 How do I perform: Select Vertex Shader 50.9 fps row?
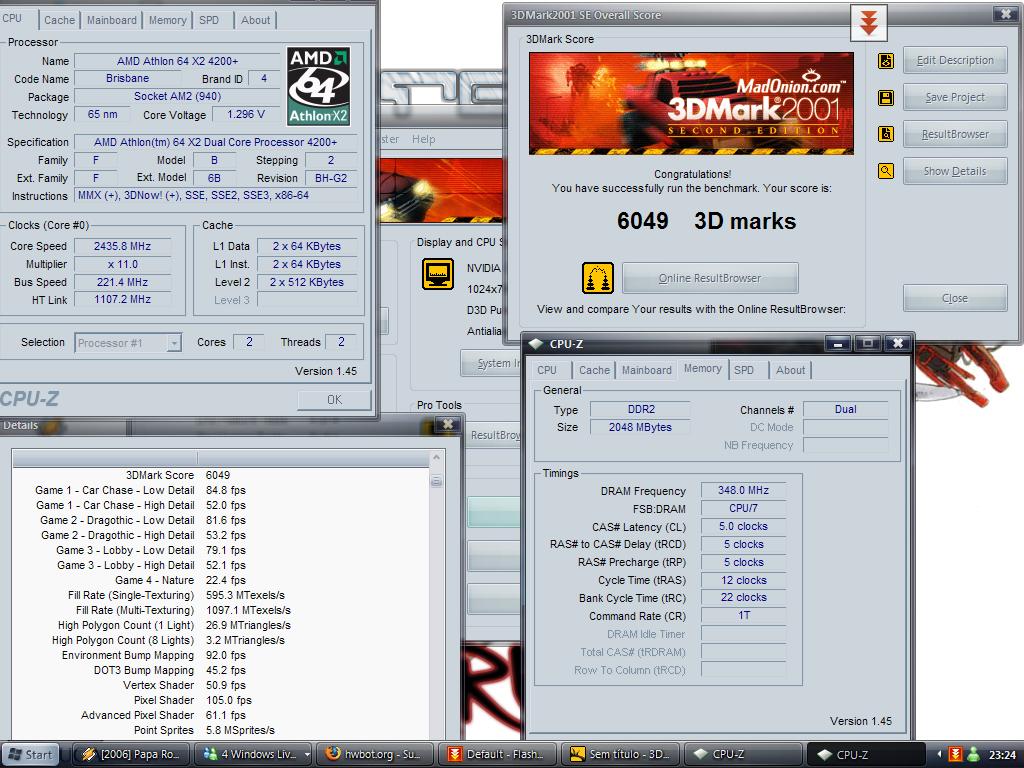click(222, 686)
